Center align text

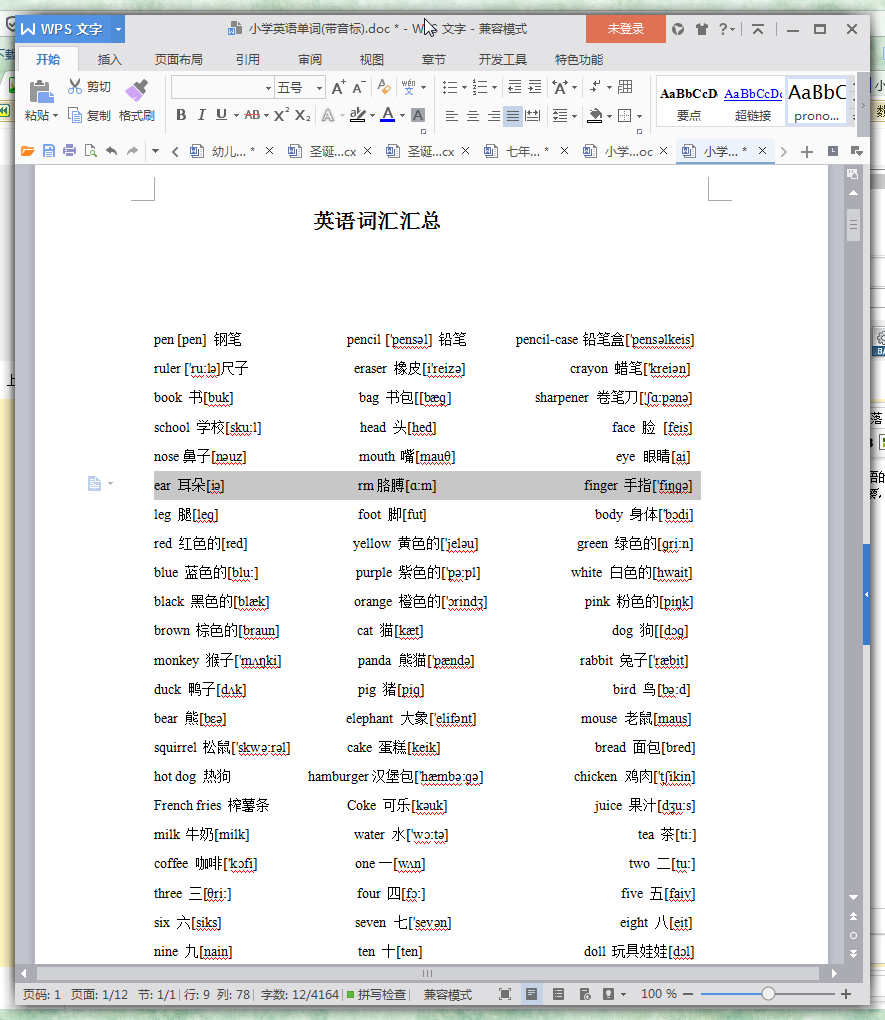(x=472, y=116)
